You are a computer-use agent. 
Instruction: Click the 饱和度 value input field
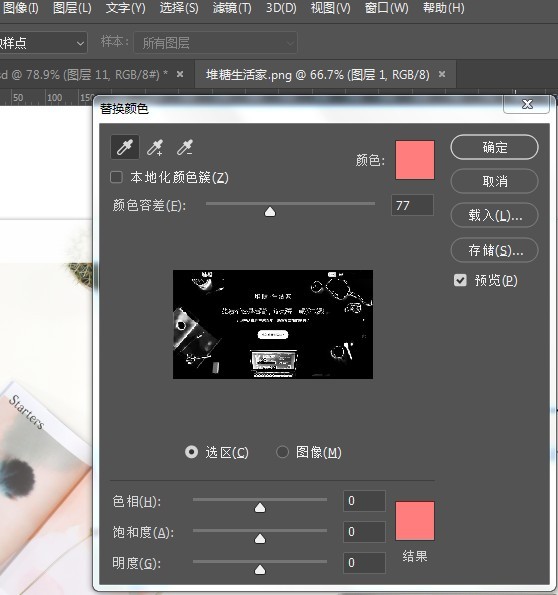[x=364, y=532]
